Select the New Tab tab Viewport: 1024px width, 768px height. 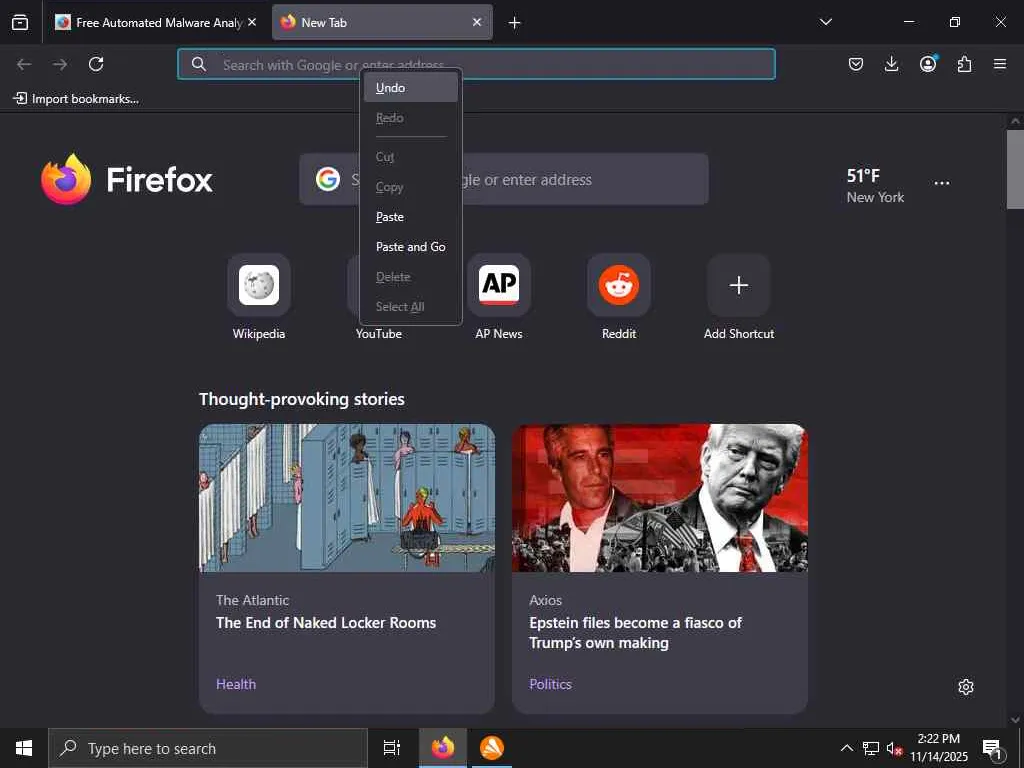point(382,22)
